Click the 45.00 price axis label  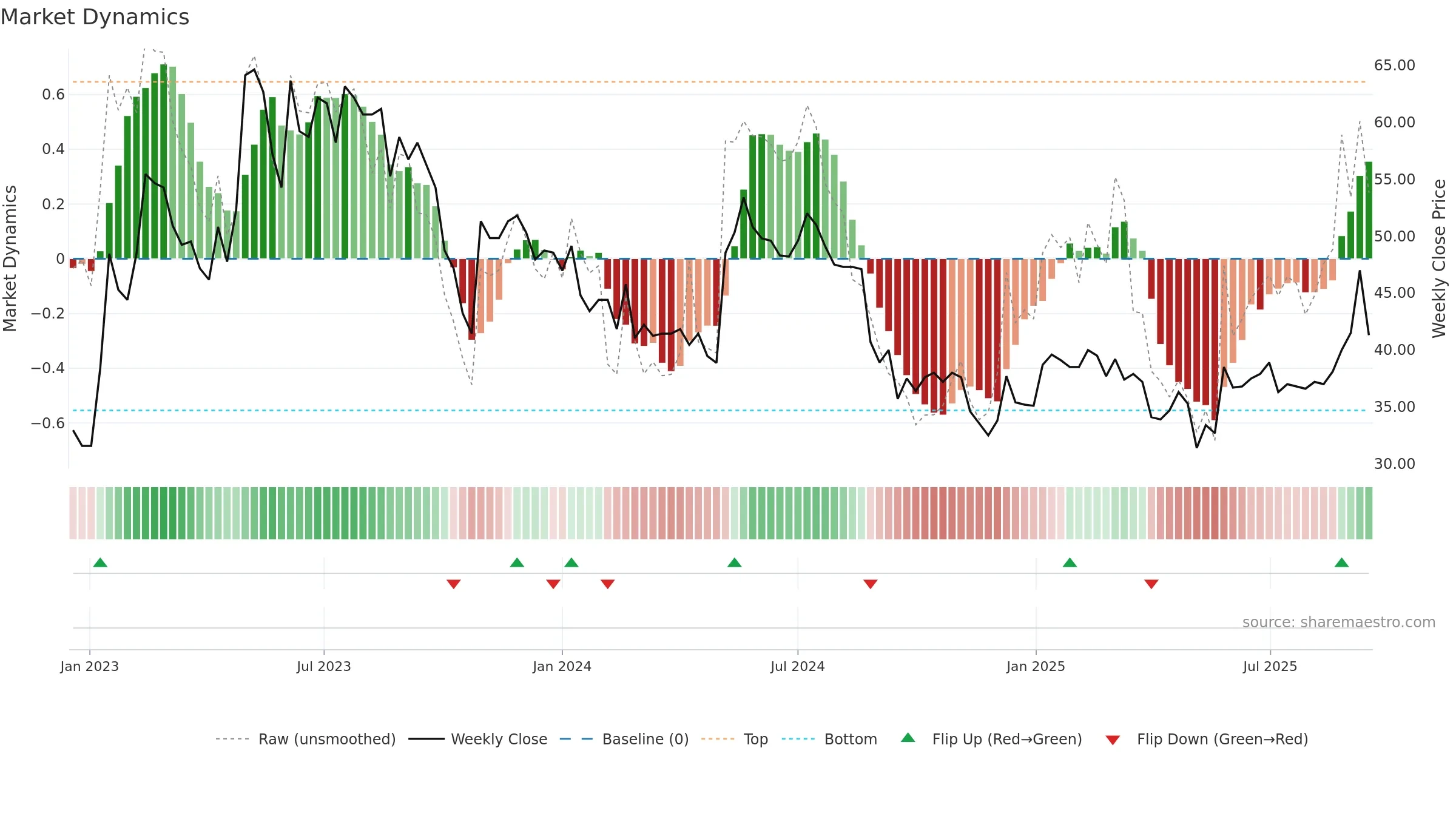tap(1395, 293)
